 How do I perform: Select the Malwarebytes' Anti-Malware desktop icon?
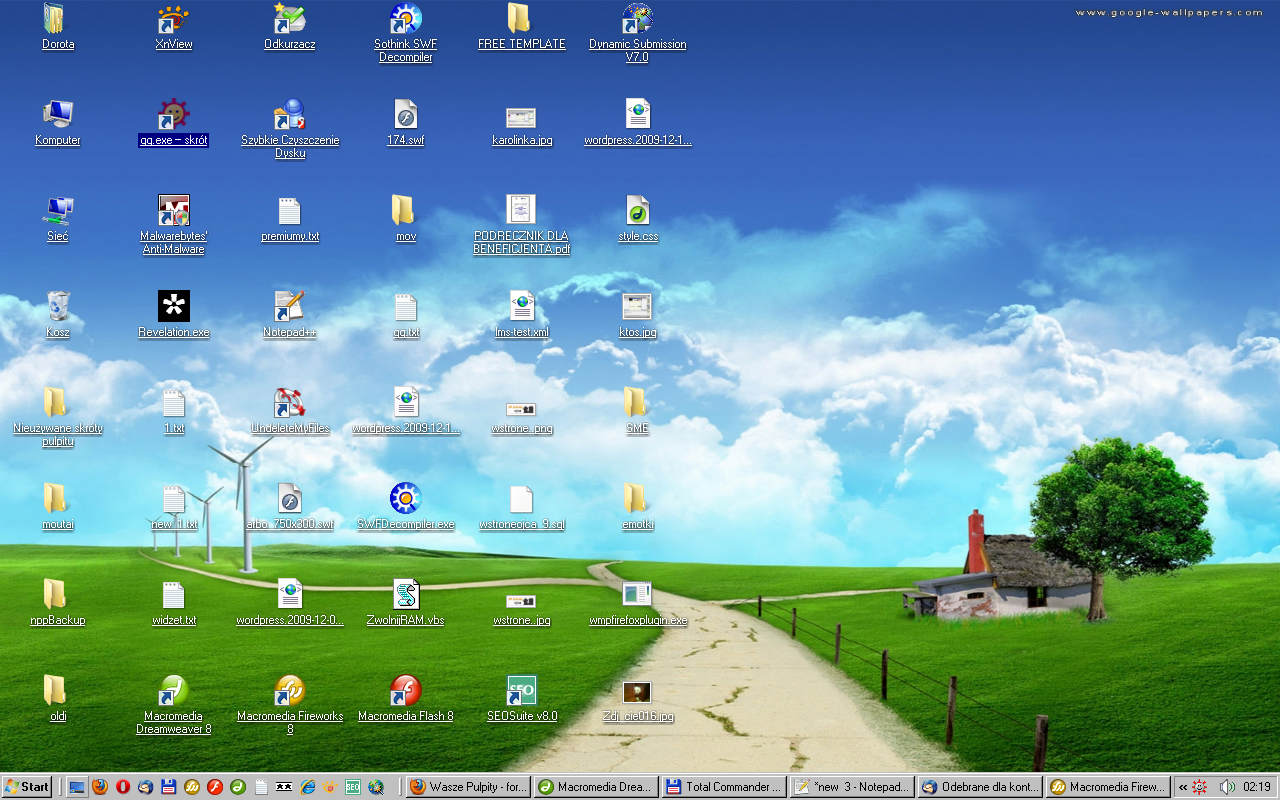(174, 212)
